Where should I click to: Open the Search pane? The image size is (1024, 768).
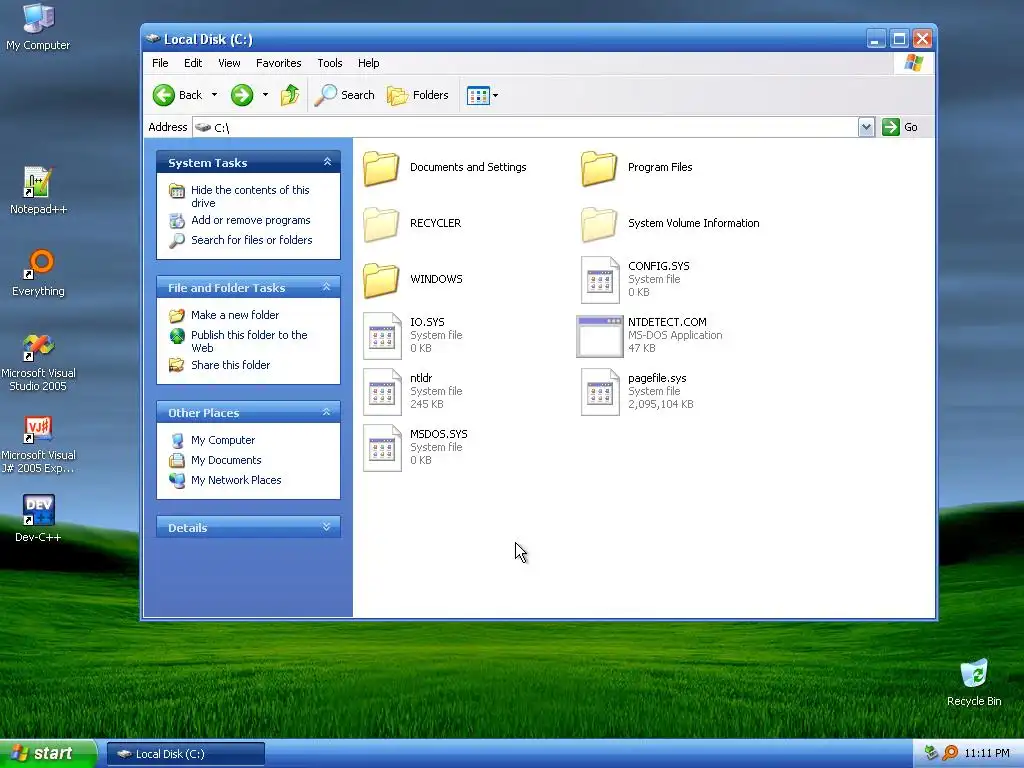344,95
